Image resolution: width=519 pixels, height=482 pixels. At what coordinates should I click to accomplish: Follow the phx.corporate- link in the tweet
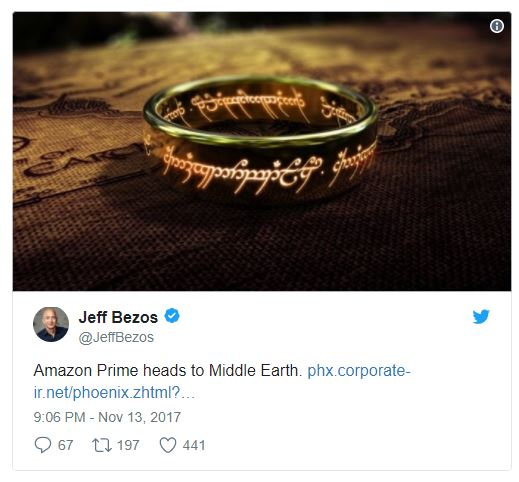click(x=359, y=370)
